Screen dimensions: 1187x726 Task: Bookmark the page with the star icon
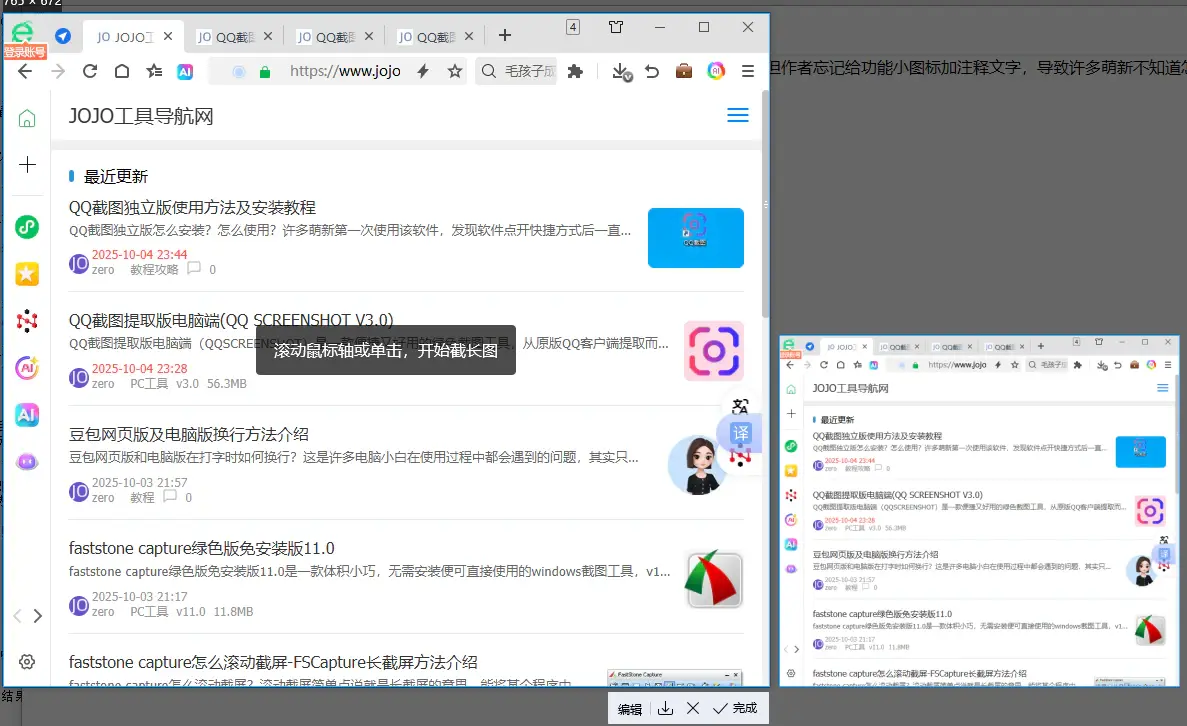pos(455,71)
